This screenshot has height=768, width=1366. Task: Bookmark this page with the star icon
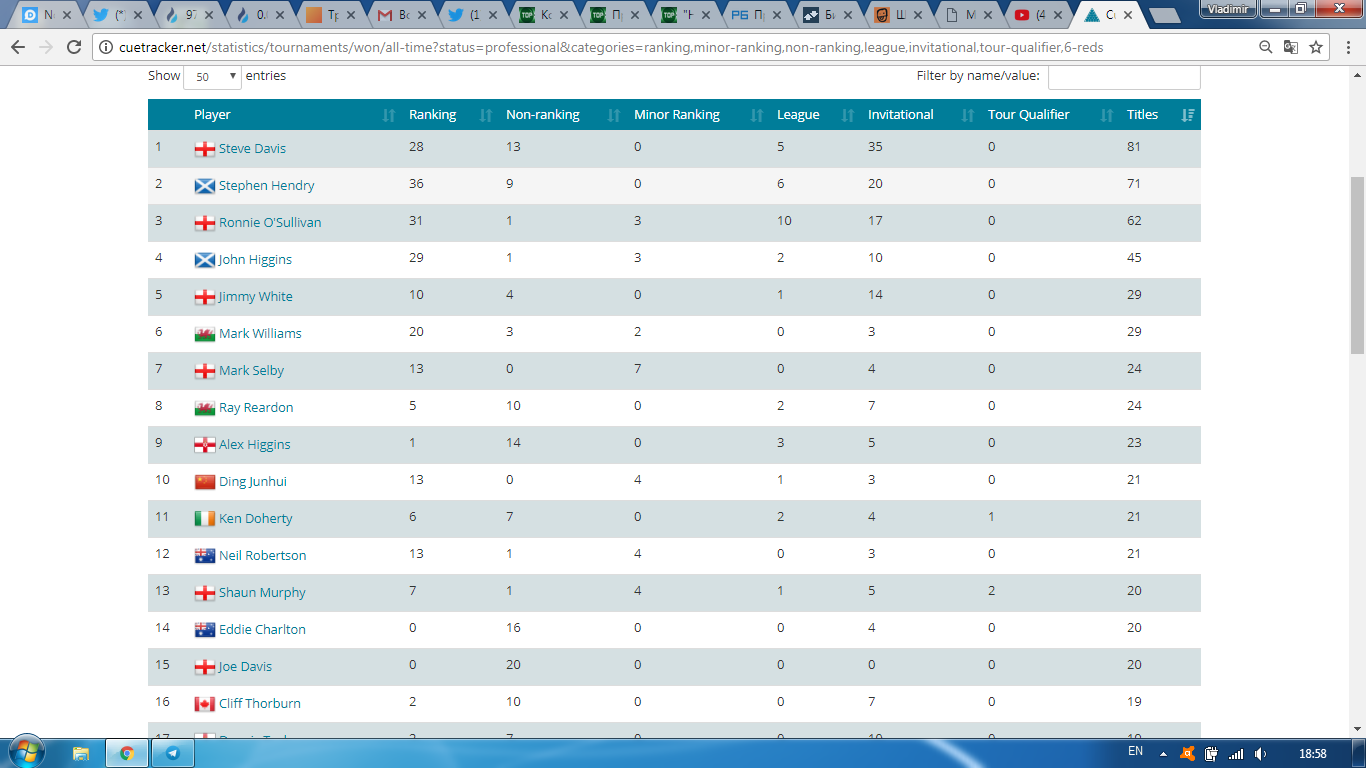point(1316,47)
